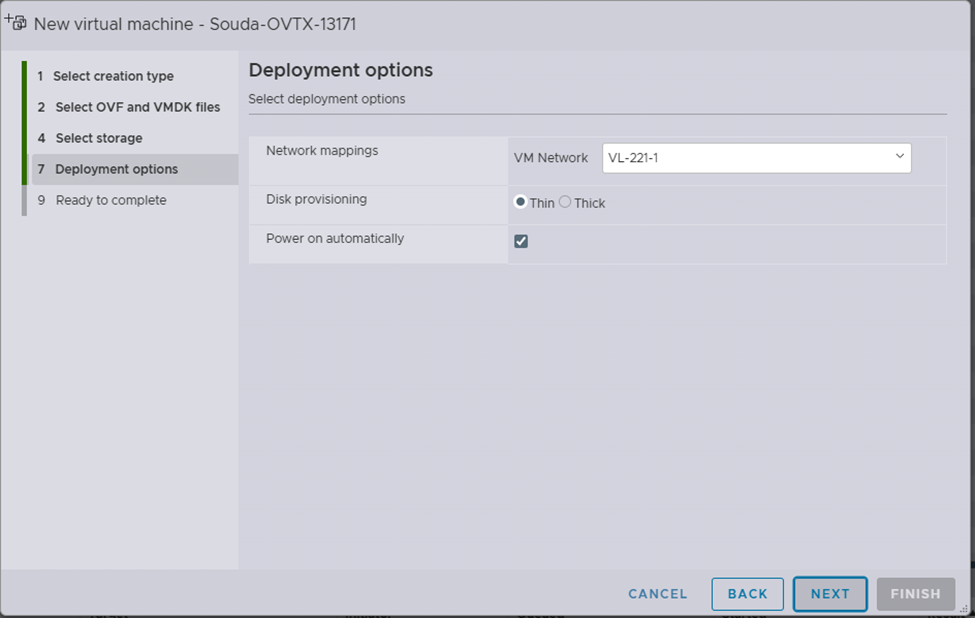
Task: Click the Deployment options page heading
Action: point(340,70)
